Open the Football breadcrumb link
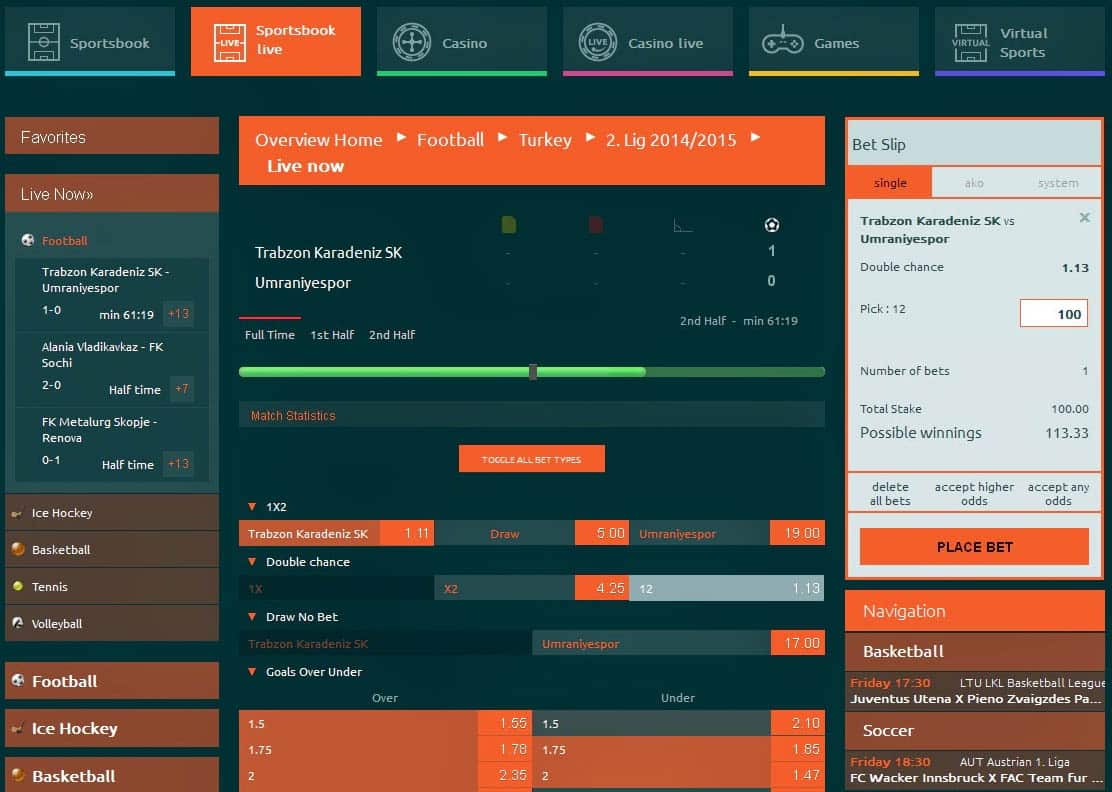 coord(450,140)
